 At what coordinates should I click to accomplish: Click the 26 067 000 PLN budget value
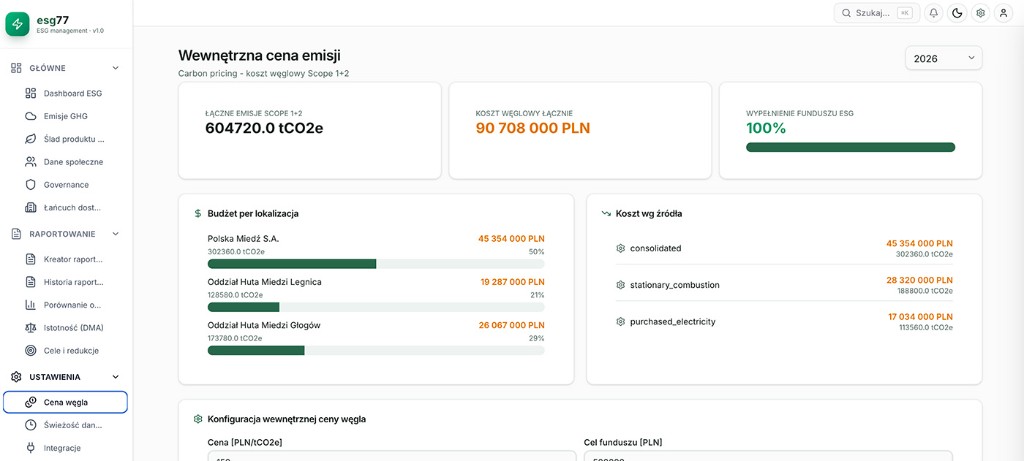[512, 325]
